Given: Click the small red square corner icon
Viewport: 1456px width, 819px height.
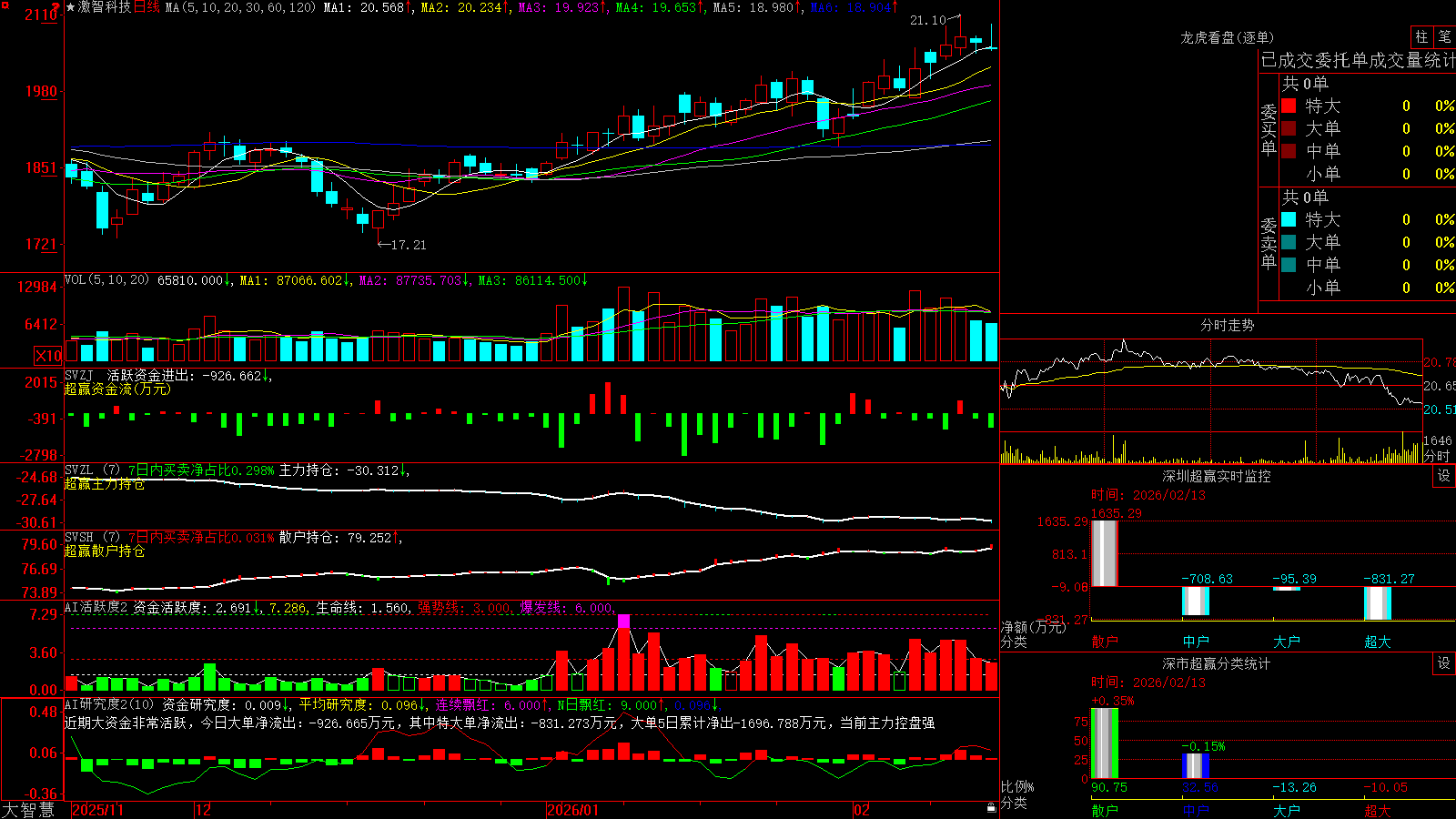Looking at the screenshot, I should coord(6,5).
